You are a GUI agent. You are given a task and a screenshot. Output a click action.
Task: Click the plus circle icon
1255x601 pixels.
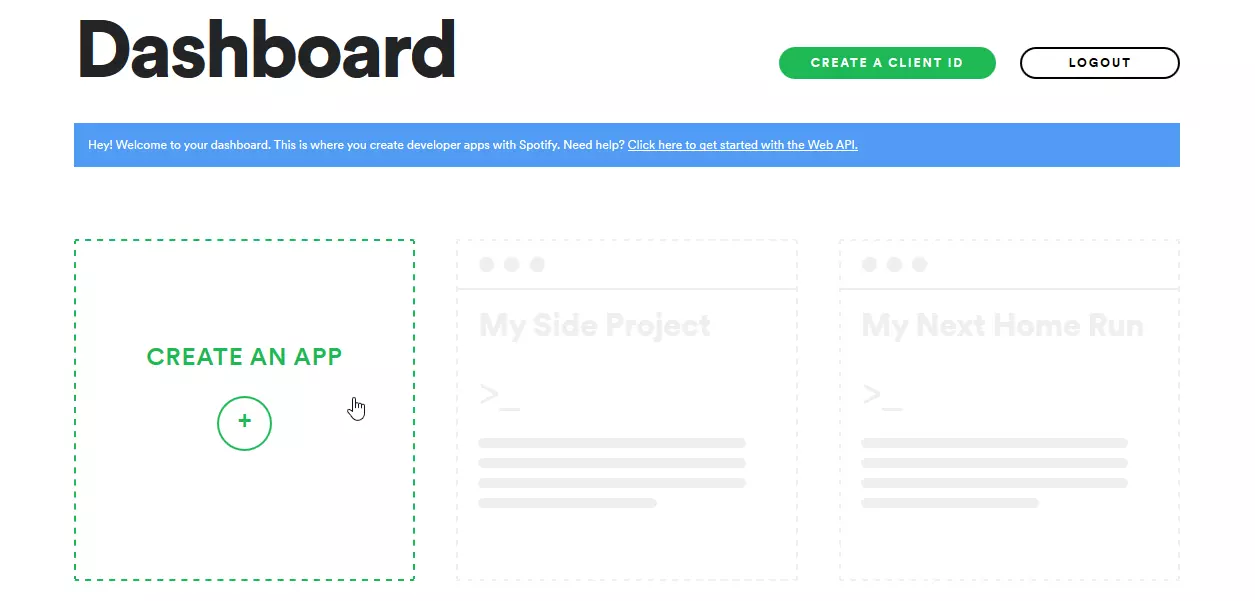click(x=244, y=422)
